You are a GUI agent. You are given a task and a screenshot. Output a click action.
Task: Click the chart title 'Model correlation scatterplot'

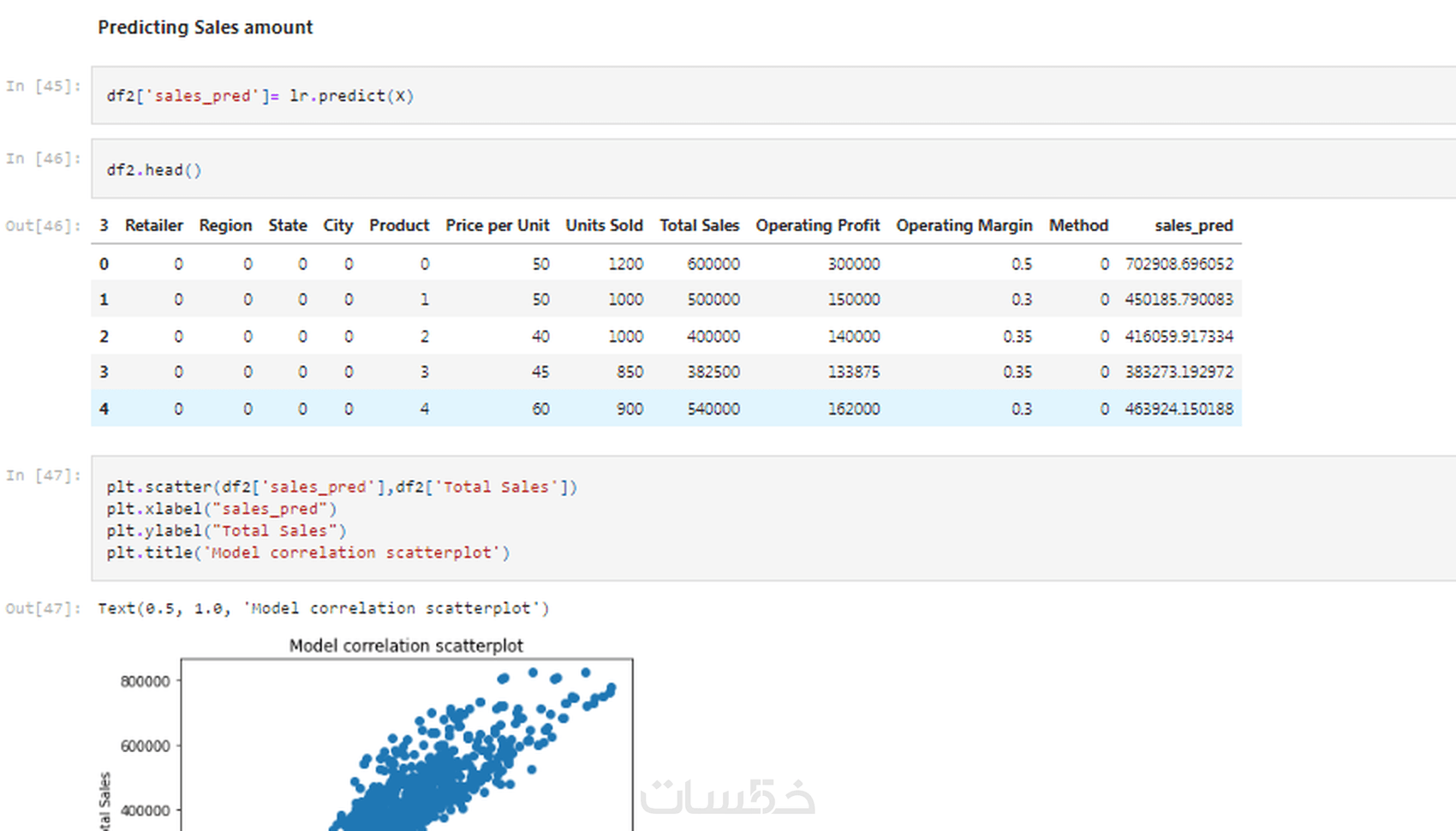tap(406, 646)
